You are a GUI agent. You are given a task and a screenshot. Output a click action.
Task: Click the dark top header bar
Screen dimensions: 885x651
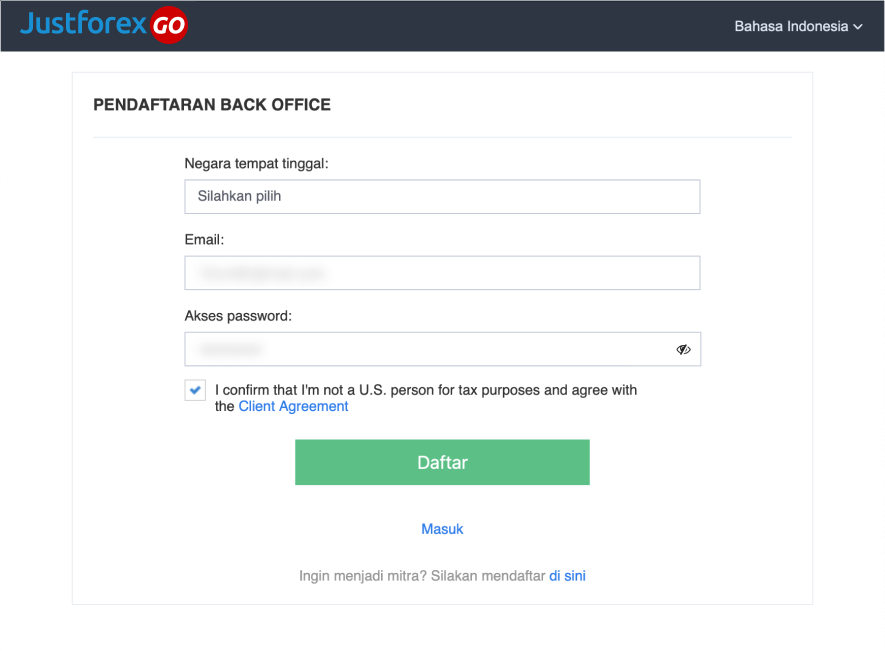pos(442,26)
